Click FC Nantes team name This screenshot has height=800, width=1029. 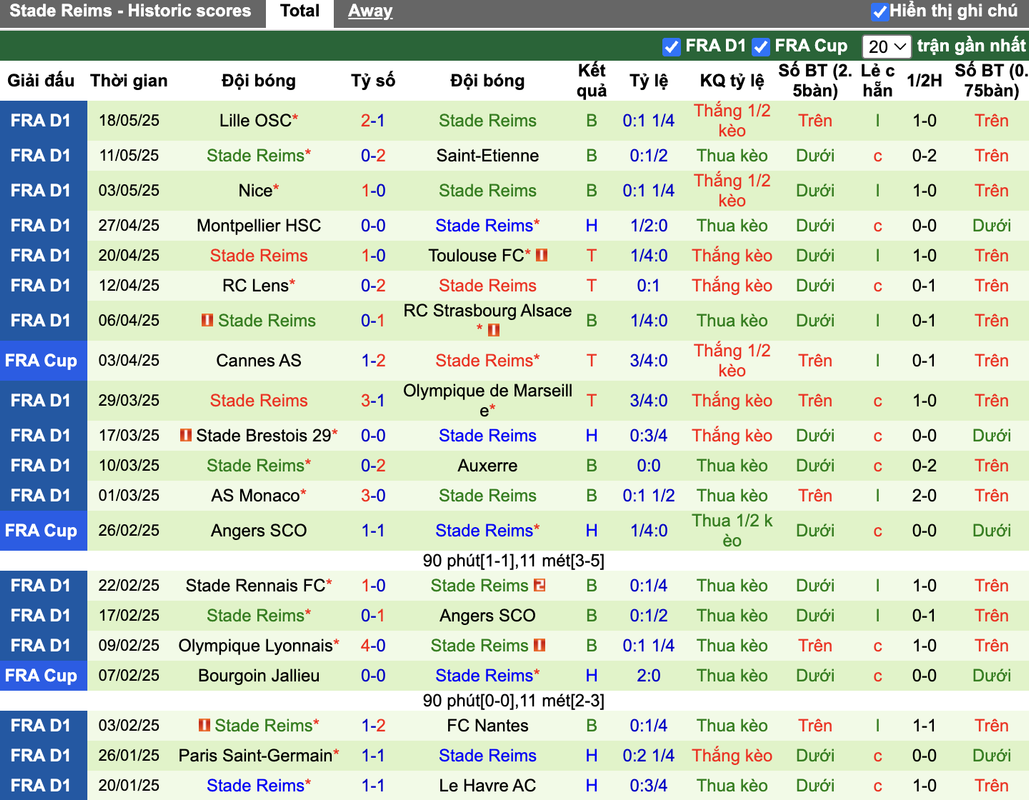point(488,726)
